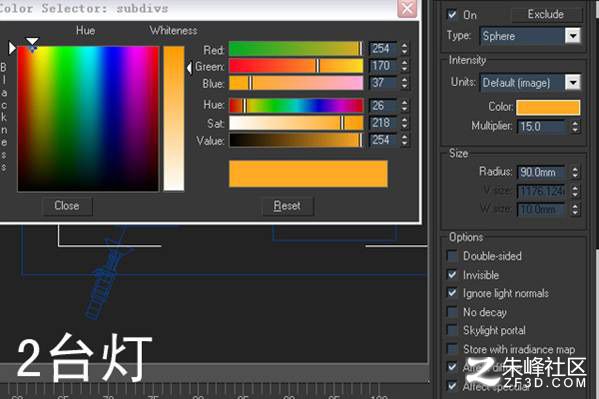Enable Store with irradiance map checkbox
Image resolution: width=599 pixels, height=399 pixels.
(x=452, y=349)
